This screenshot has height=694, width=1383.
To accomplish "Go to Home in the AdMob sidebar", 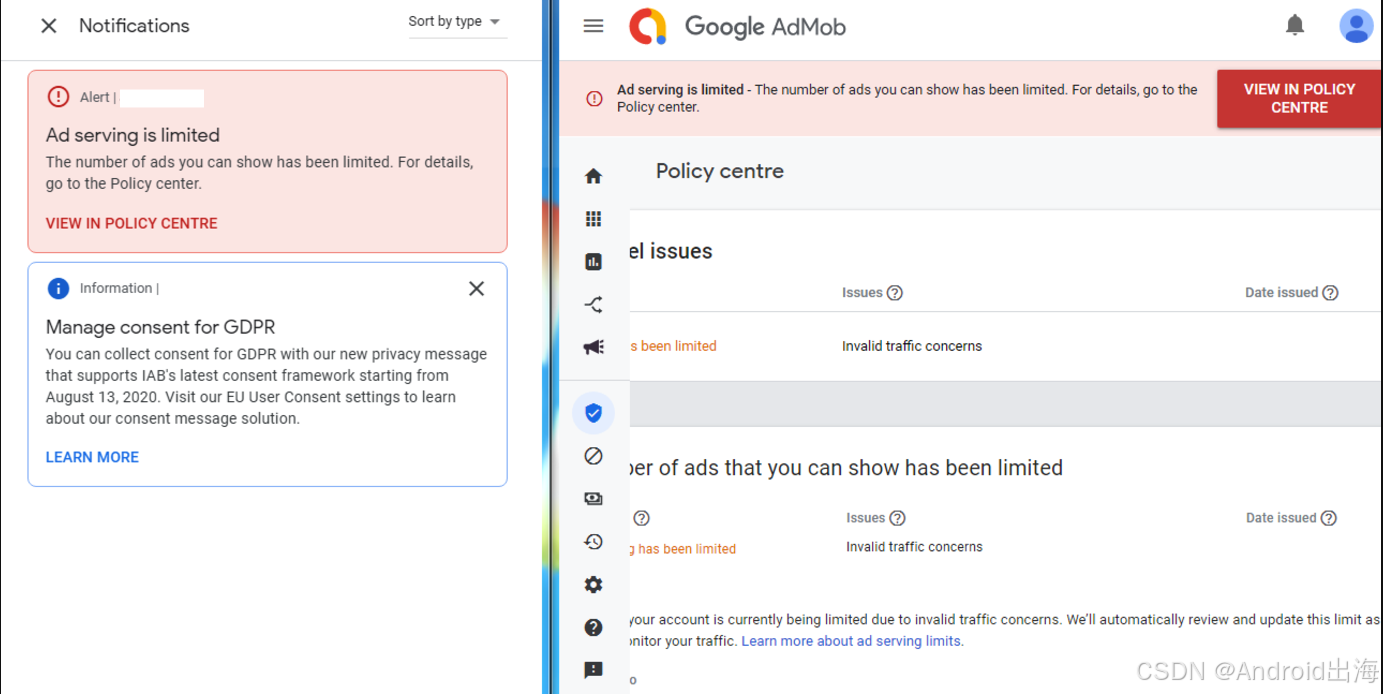I will coord(593,176).
